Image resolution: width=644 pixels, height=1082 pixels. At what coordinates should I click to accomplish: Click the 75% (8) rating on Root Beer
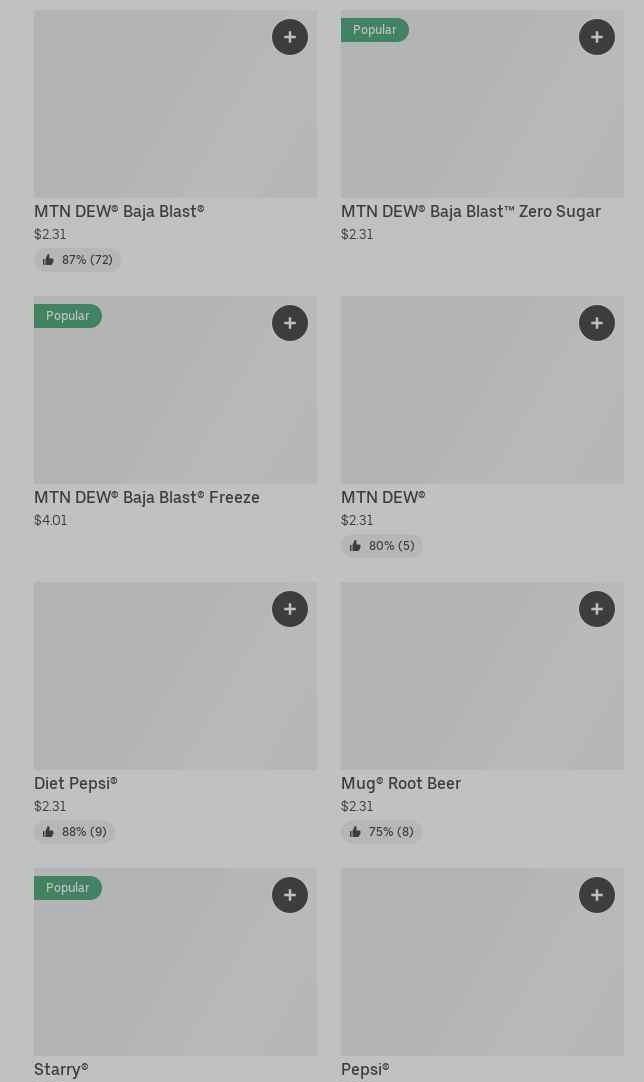point(382,832)
